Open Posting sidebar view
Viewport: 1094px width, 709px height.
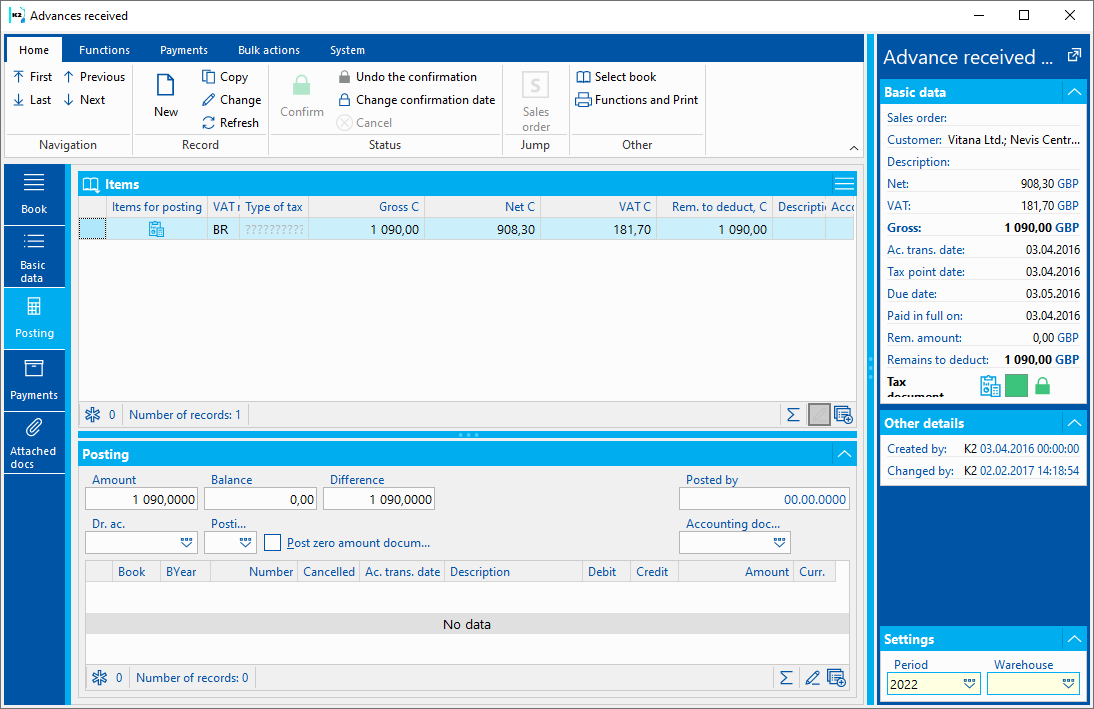point(34,318)
